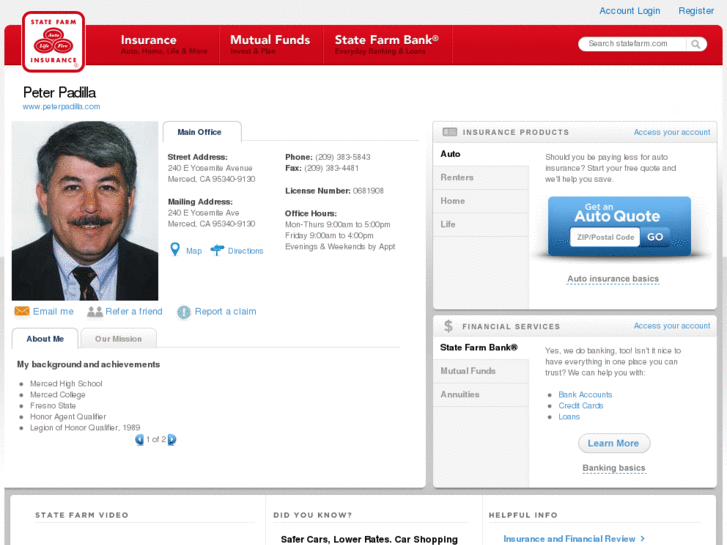
Task: Click the Safer Cars, Lower Rates headline
Action: pos(369,539)
